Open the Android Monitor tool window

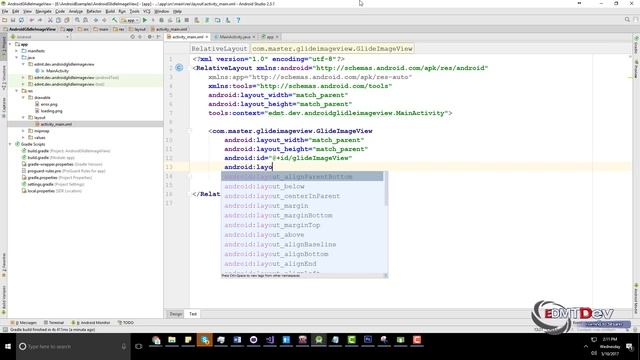[91, 322]
